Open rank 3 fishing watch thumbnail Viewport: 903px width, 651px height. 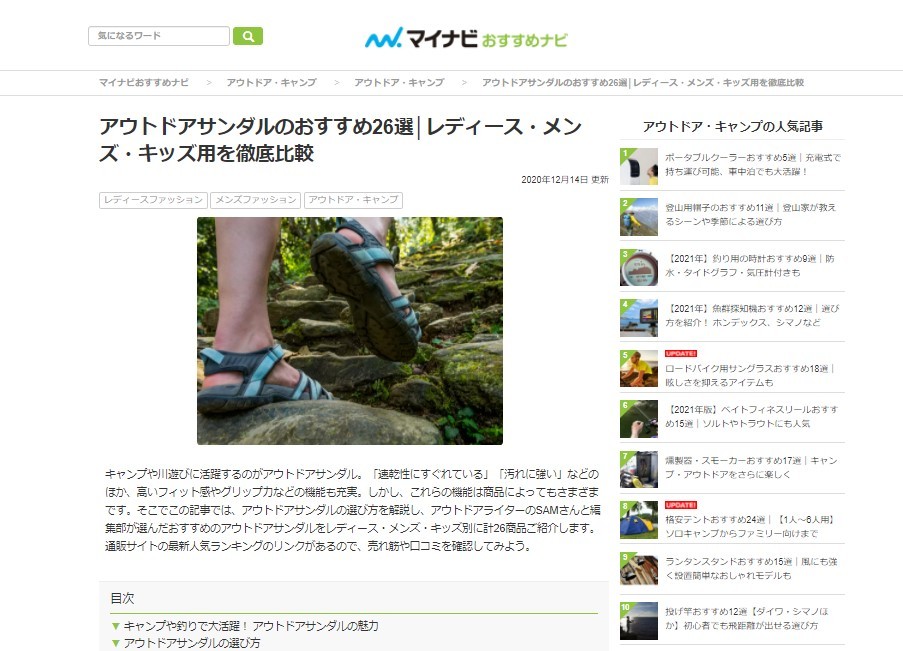coord(639,267)
